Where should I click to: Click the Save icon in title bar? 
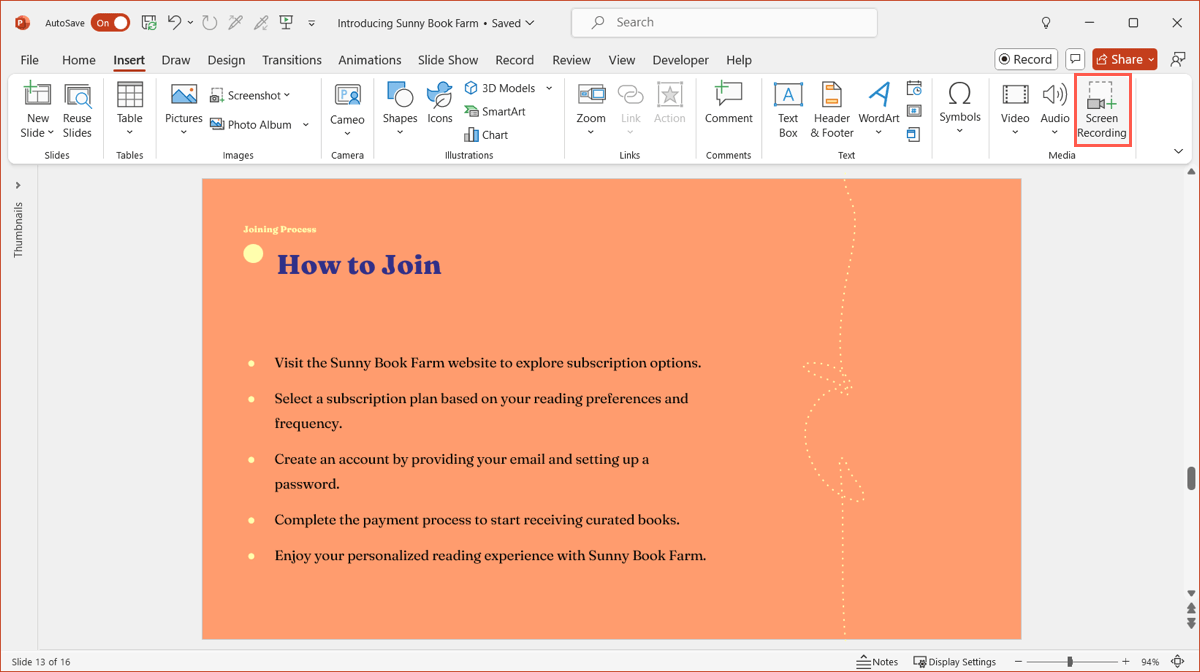point(149,22)
